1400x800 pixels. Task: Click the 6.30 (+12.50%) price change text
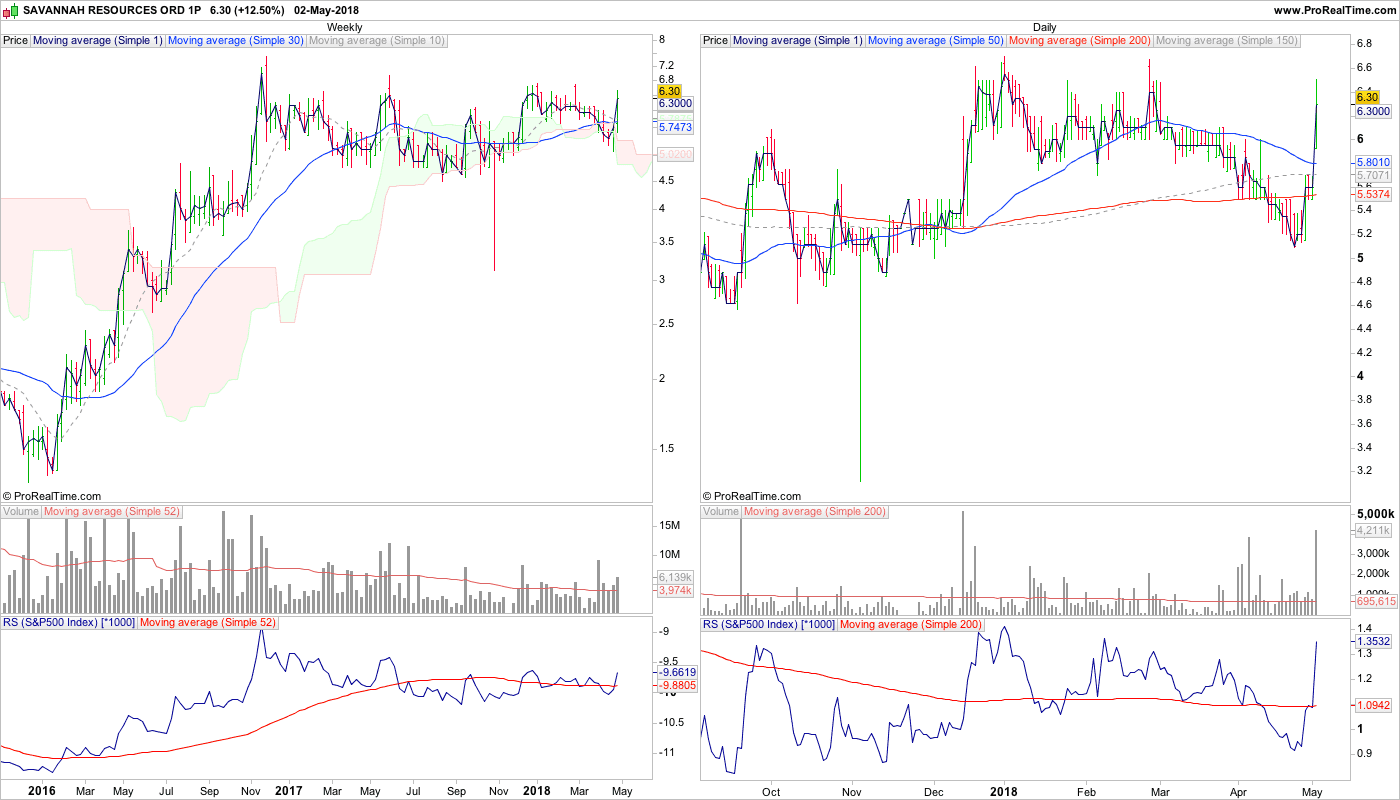click(x=247, y=10)
